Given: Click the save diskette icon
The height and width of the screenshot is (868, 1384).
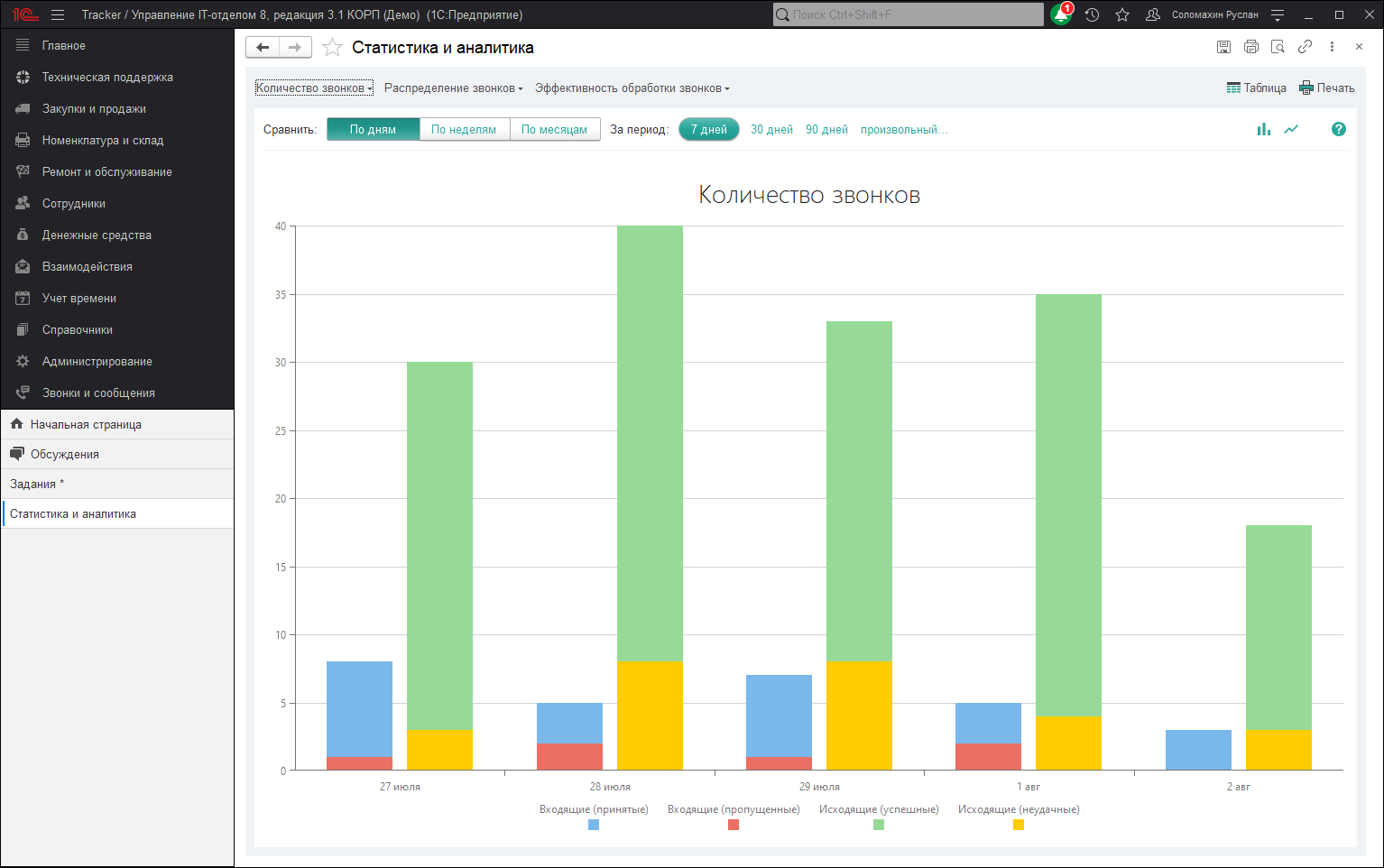Looking at the screenshot, I should [x=1223, y=47].
